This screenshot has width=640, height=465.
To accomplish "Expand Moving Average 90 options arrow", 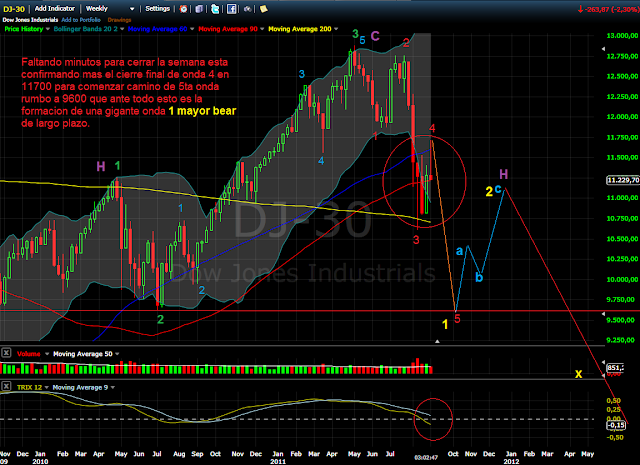I will point(262,29).
